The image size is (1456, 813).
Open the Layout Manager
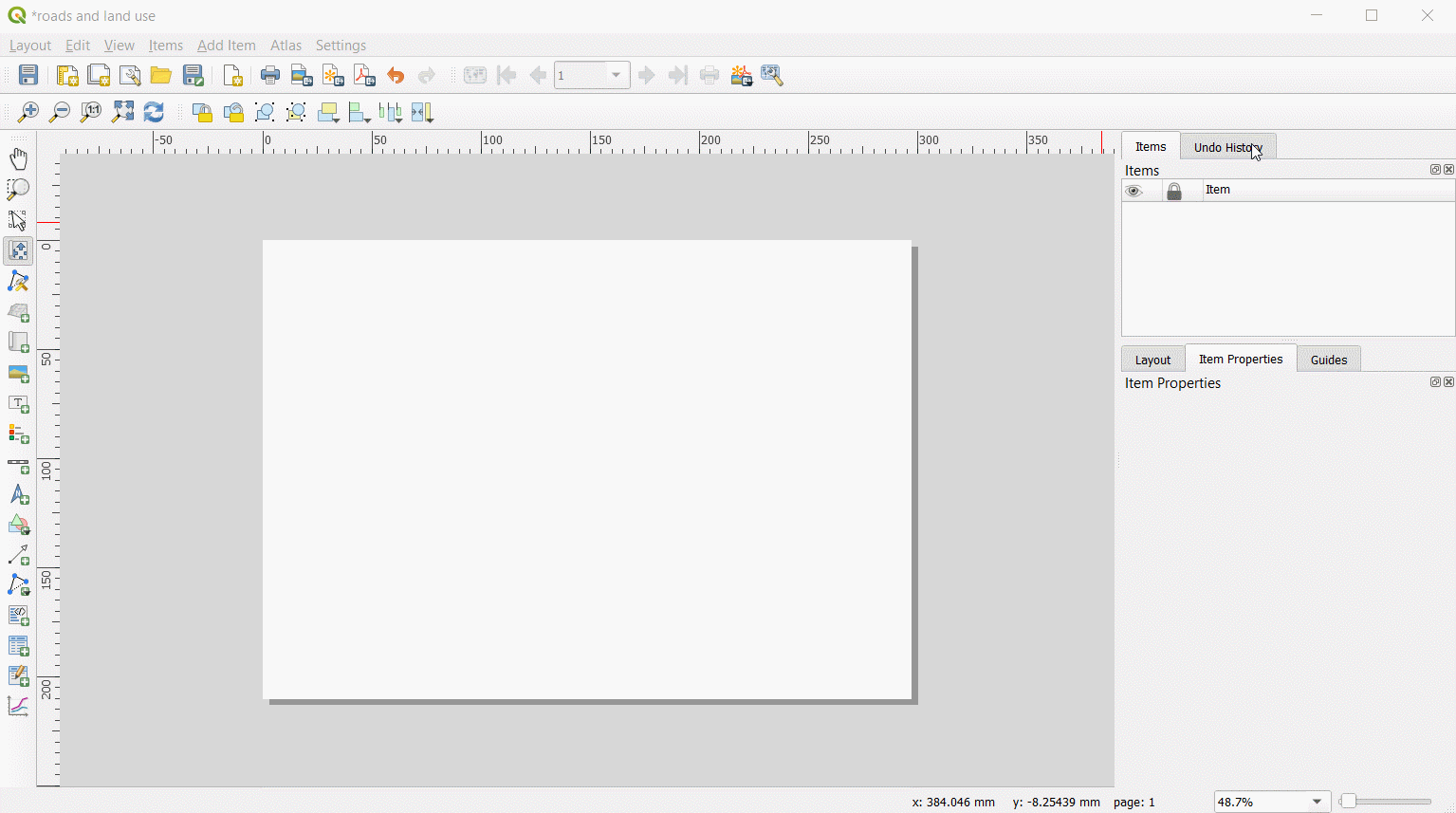[x=130, y=76]
